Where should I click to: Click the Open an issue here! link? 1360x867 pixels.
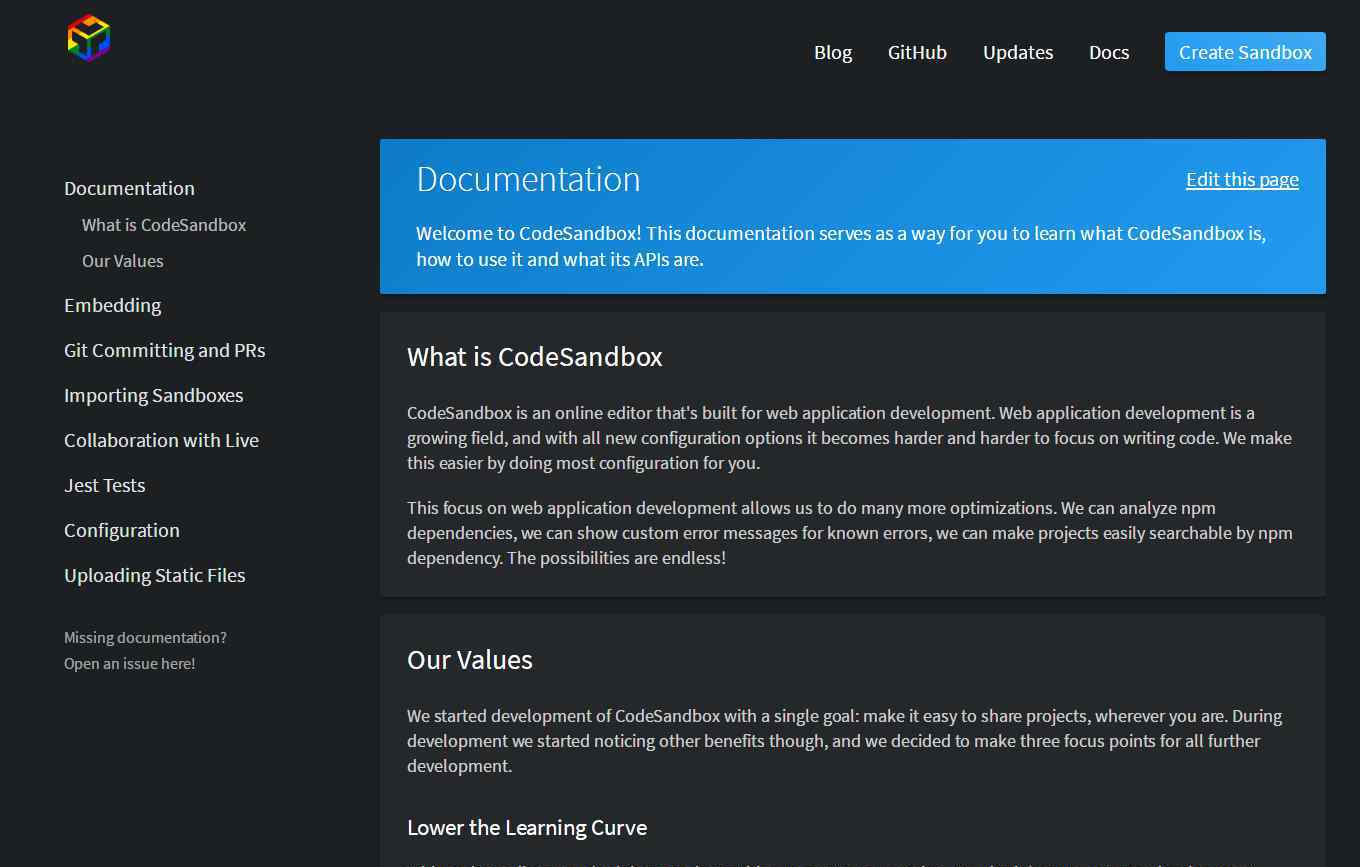pos(130,663)
